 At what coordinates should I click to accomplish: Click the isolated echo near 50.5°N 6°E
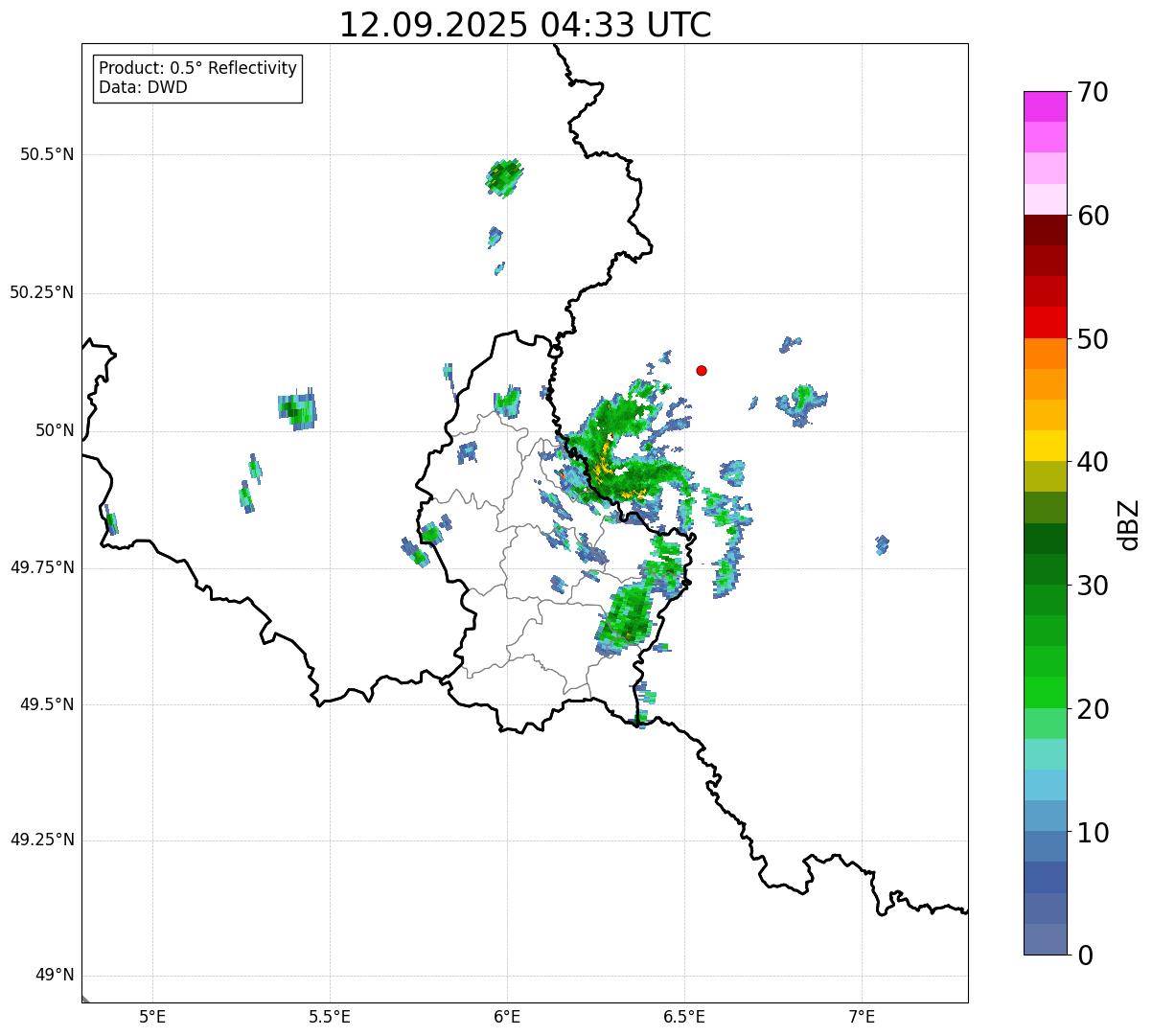tap(504, 177)
